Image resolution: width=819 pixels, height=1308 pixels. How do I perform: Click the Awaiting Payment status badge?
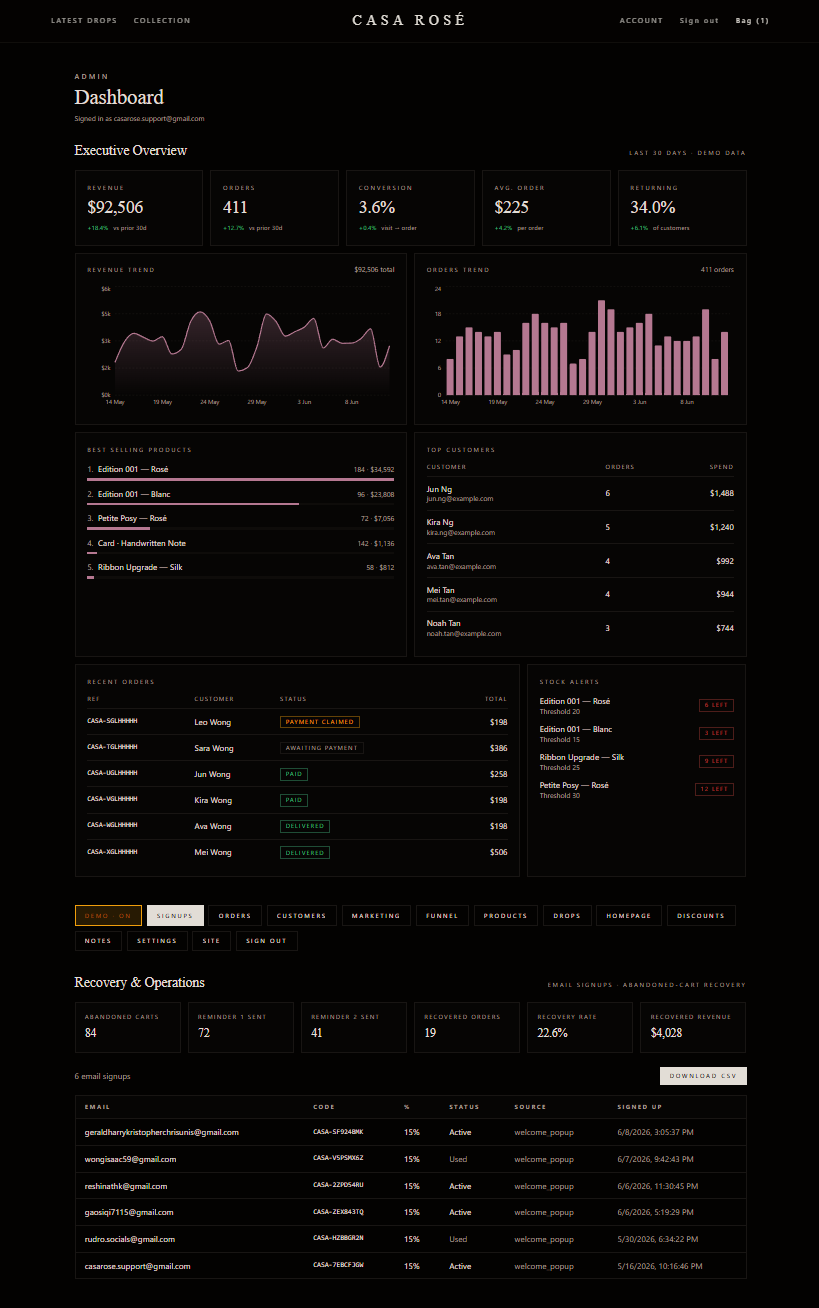click(321, 748)
